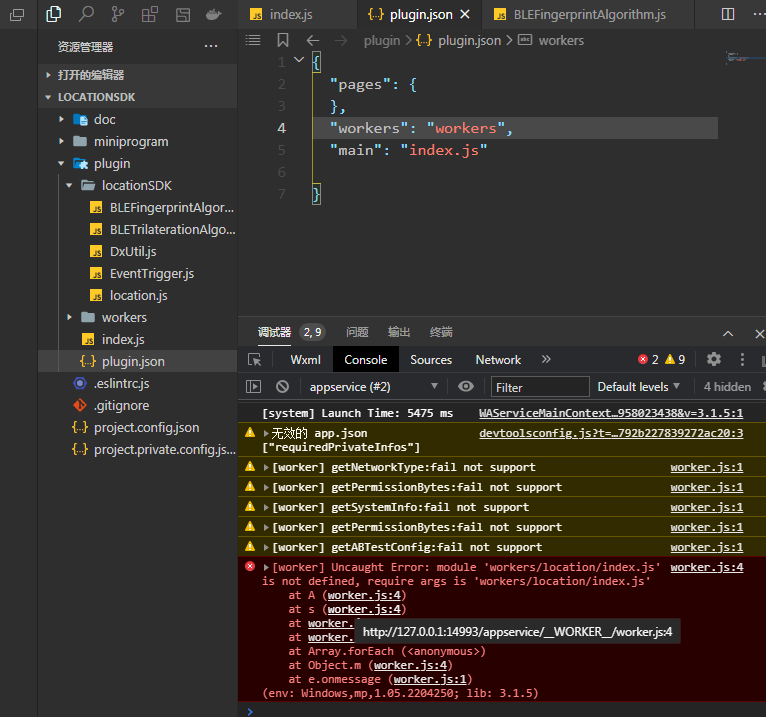Click the Docker whale icon

212,15
